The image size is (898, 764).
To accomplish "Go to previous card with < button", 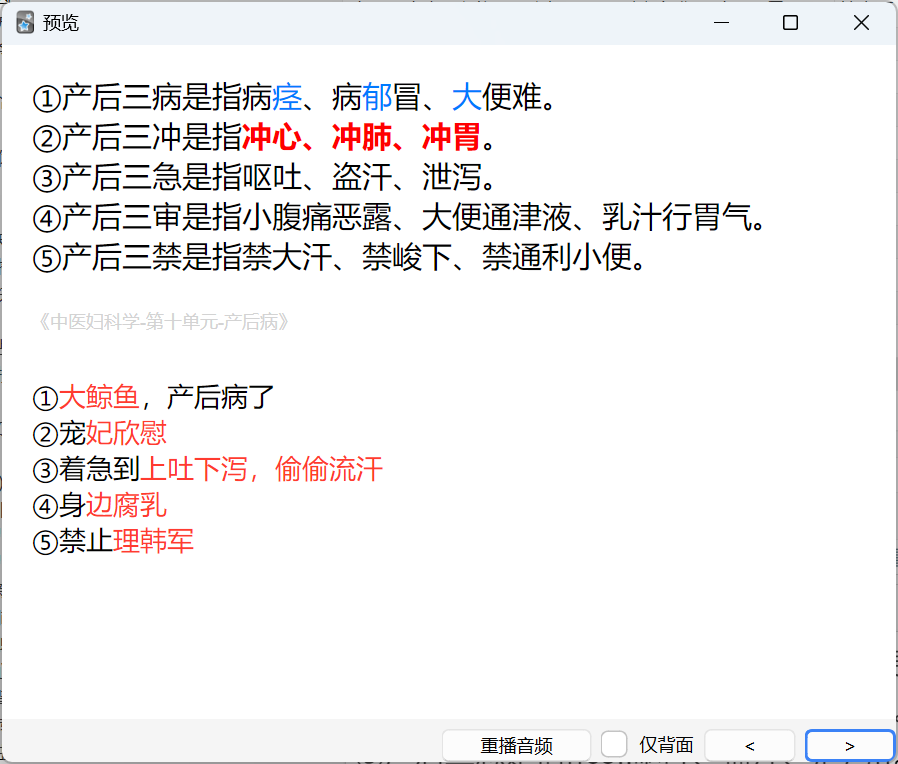I will 750,745.
